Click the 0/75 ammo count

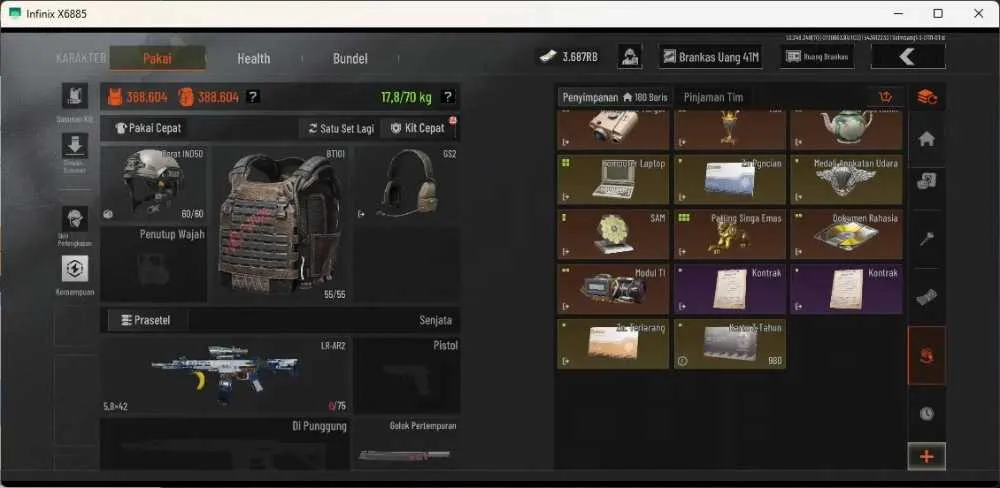[337, 406]
